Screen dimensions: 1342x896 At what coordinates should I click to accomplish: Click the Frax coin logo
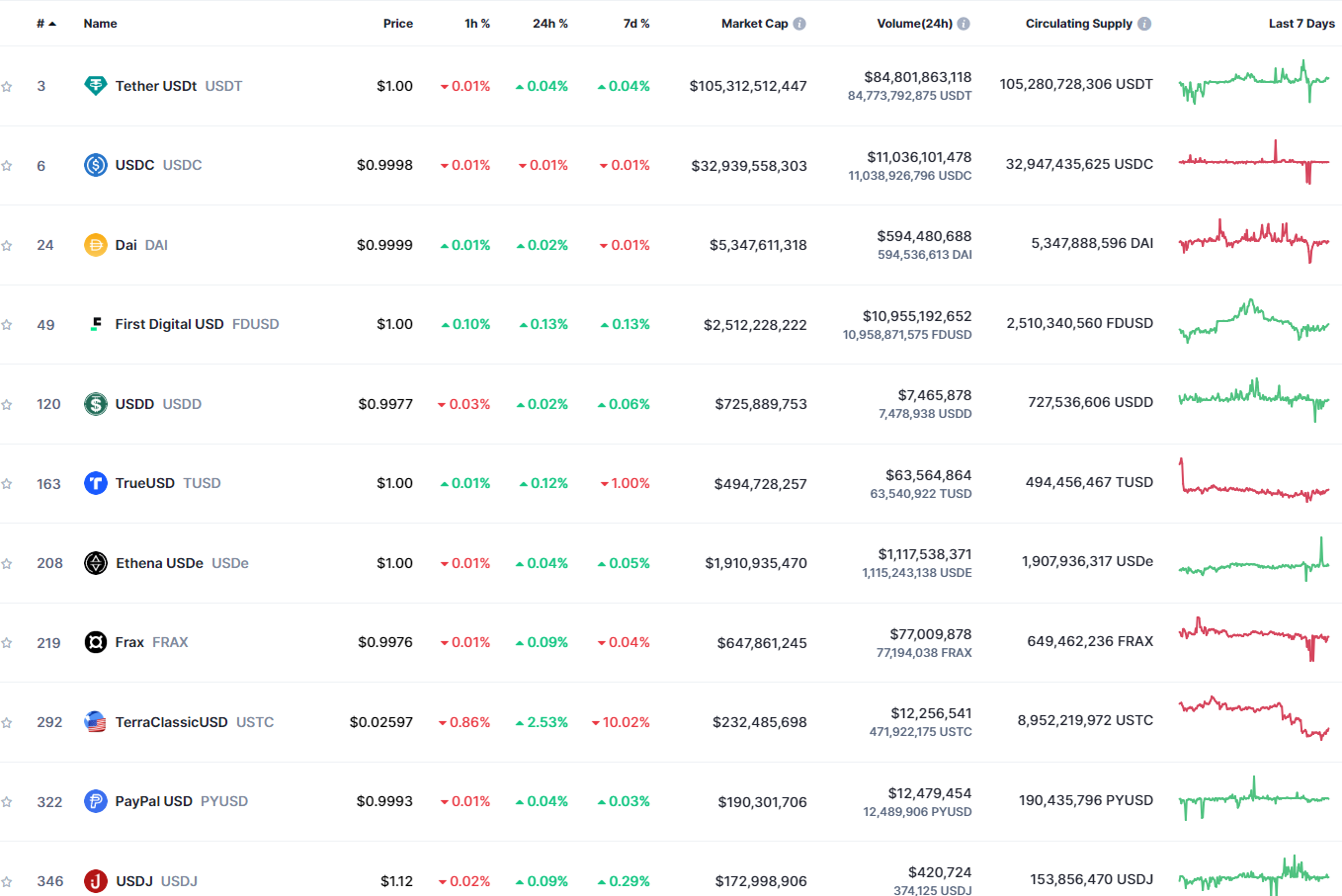pyautogui.click(x=95, y=642)
